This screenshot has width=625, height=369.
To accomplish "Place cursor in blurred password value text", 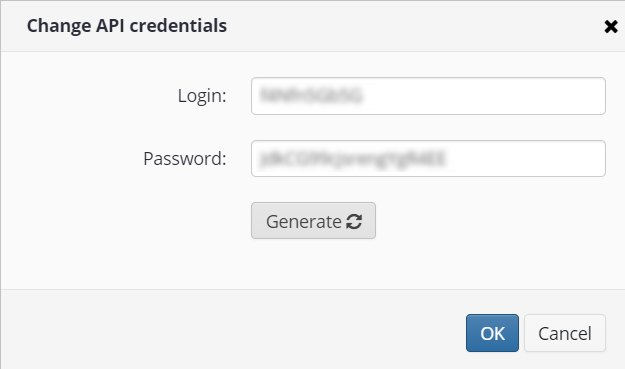I will click(352, 159).
